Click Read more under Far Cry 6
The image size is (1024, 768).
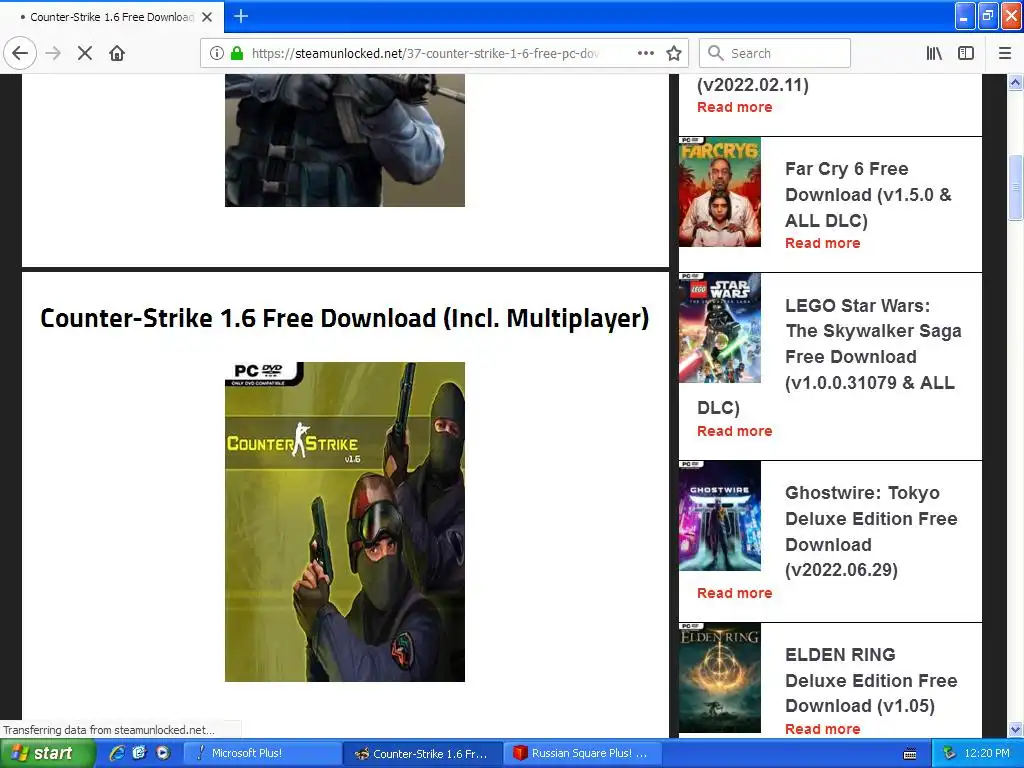click(822, 243)
